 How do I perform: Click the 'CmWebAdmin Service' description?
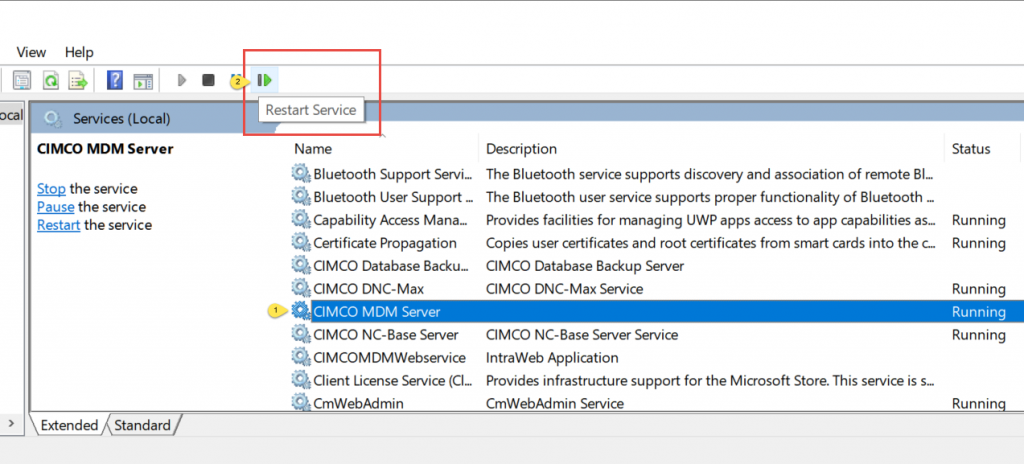[x=554, y=403]
